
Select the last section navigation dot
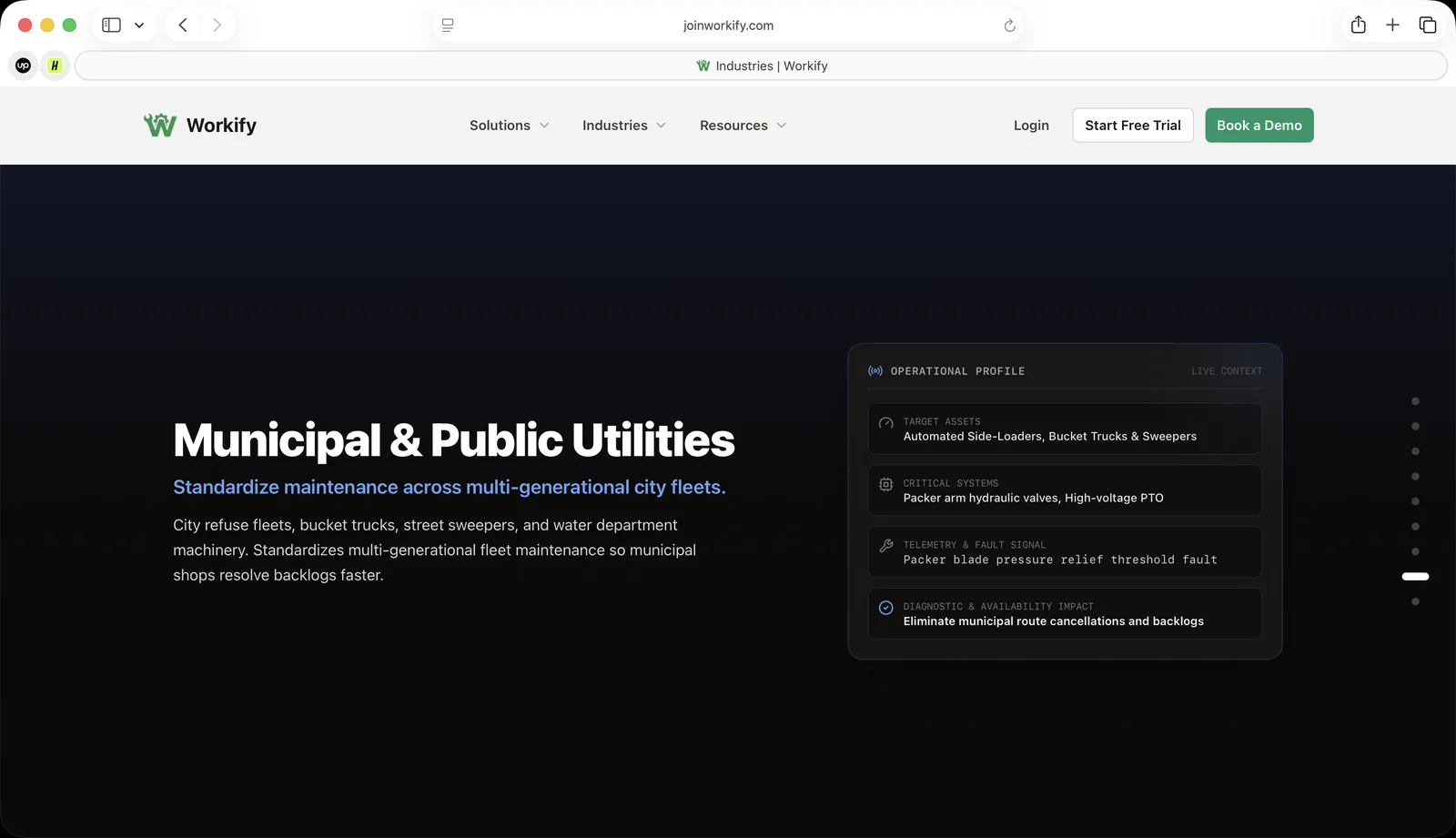tap(1415, 601)
